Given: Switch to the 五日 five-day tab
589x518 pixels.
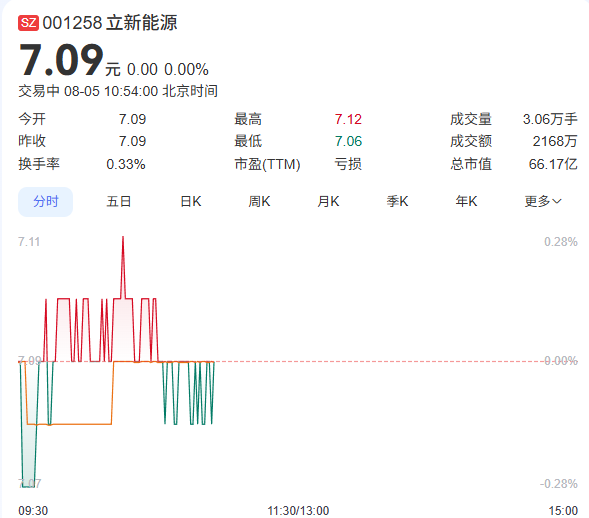Looking at the screenshot, I should click(119, 202).
